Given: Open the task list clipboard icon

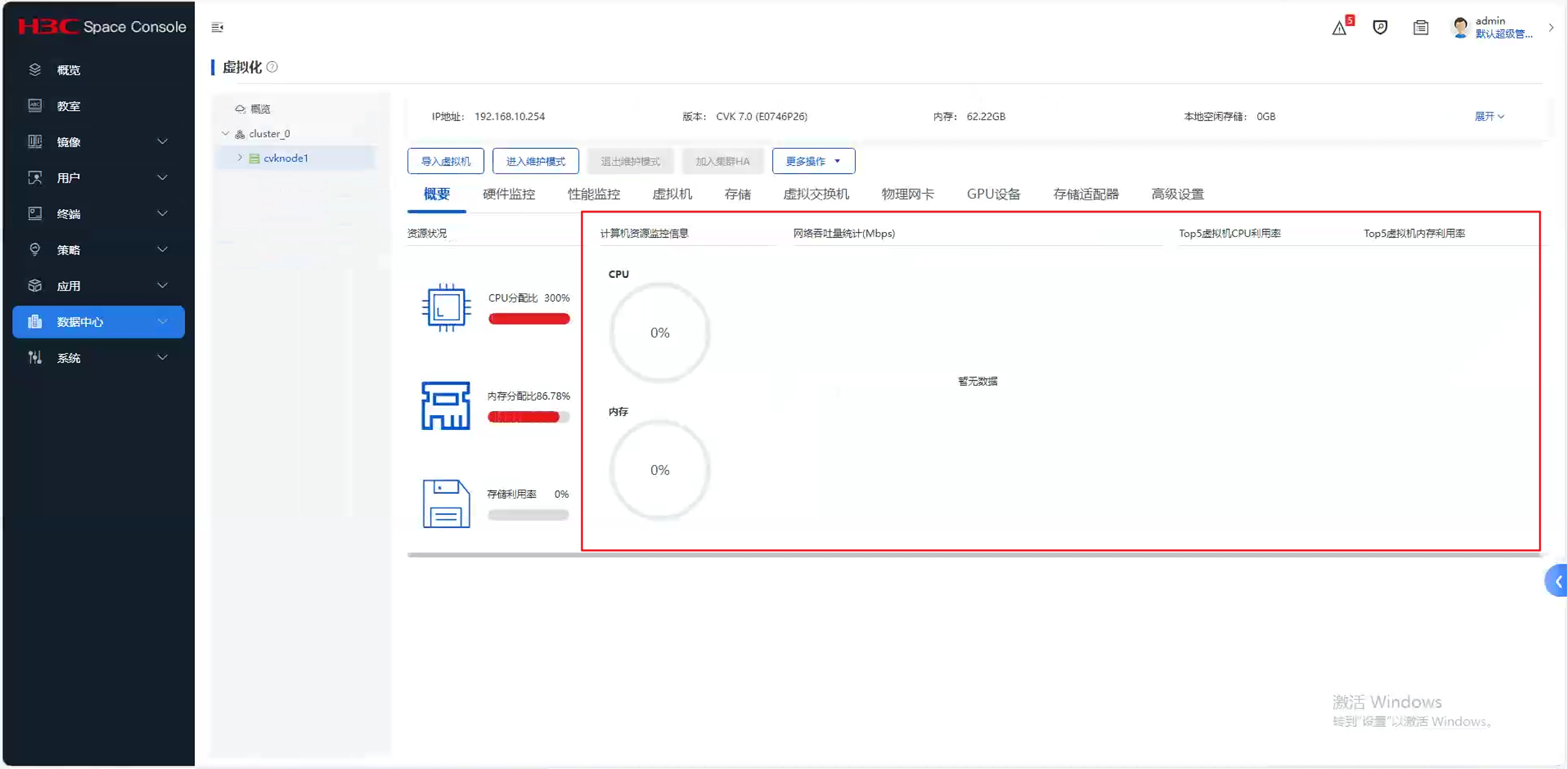Looking at the screenshot, I should (x=1420, y=28).
